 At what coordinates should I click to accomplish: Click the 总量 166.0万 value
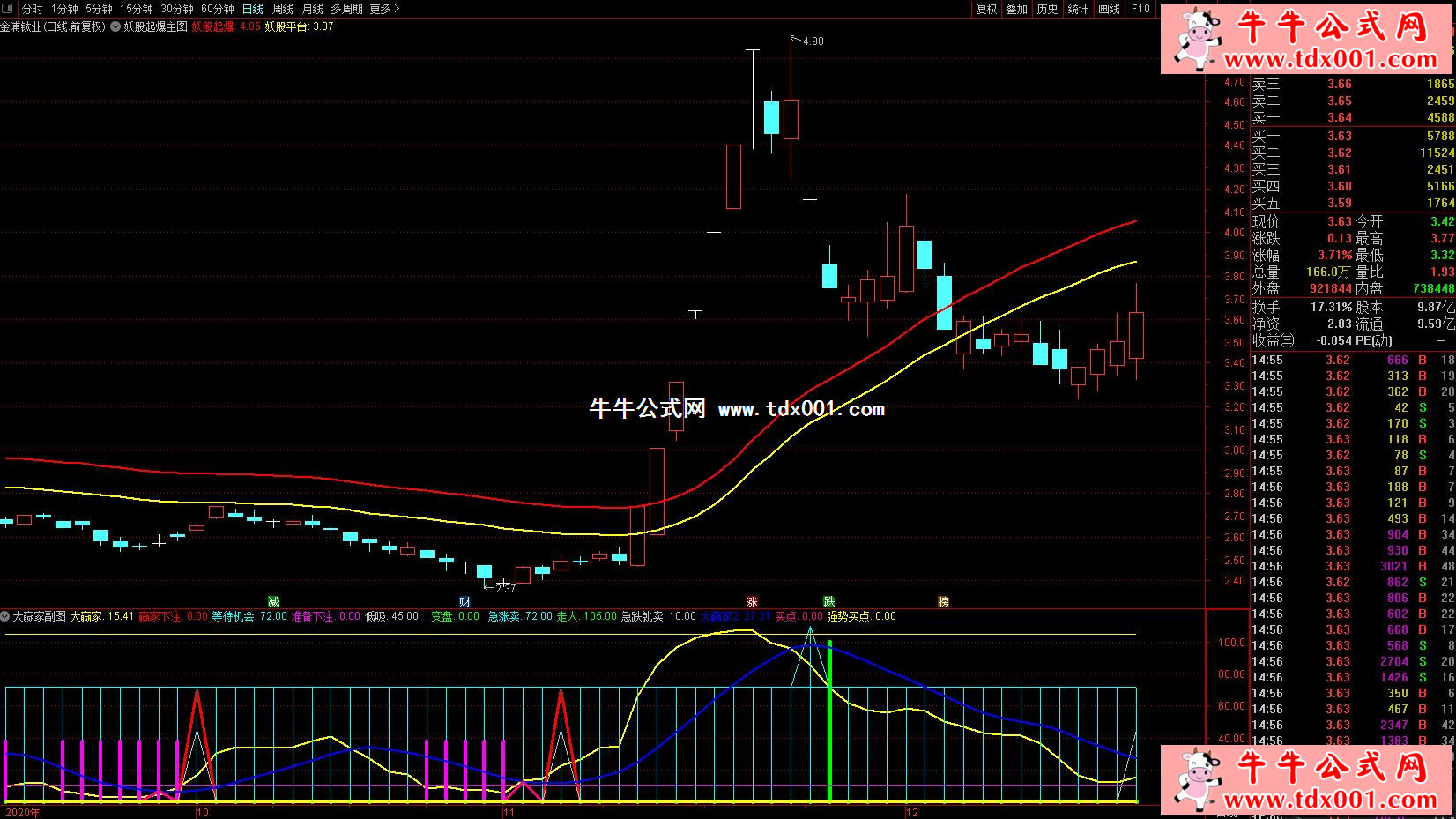1328,272
